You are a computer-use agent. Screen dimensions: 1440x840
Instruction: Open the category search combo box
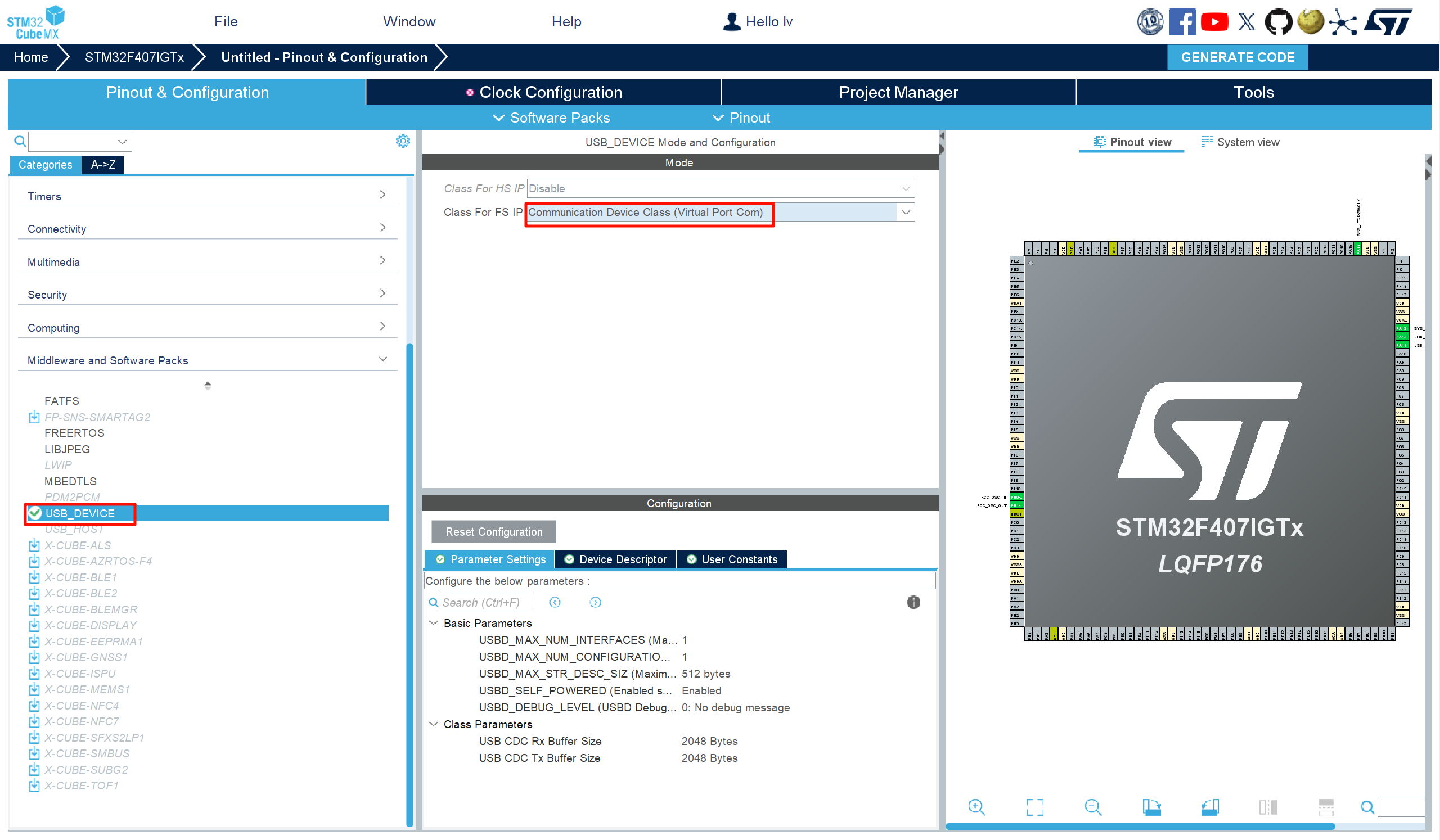80,141
